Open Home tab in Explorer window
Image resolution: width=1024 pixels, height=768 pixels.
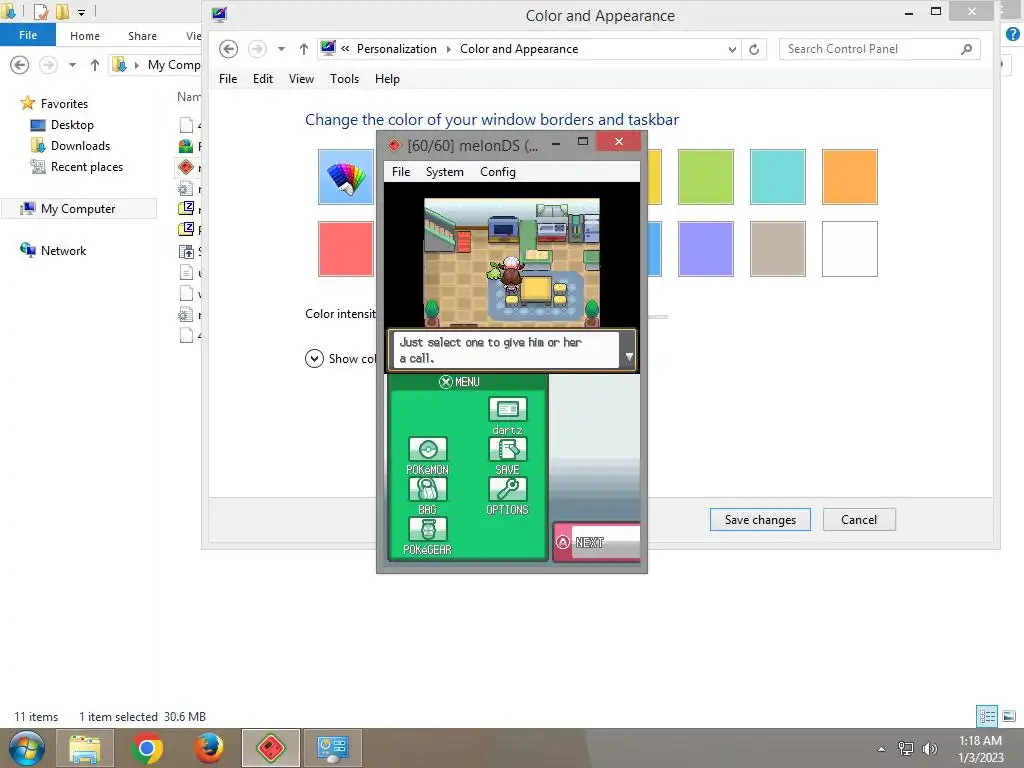point(85,36)
